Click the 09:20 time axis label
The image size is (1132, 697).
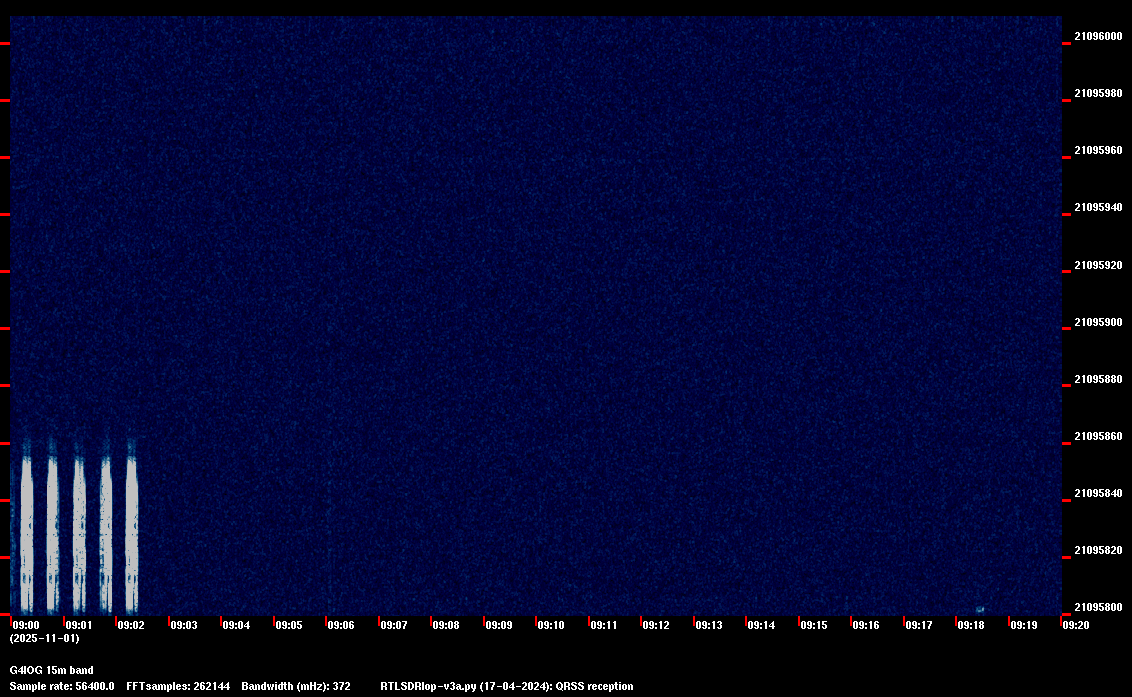click(x=1076, y=625)
